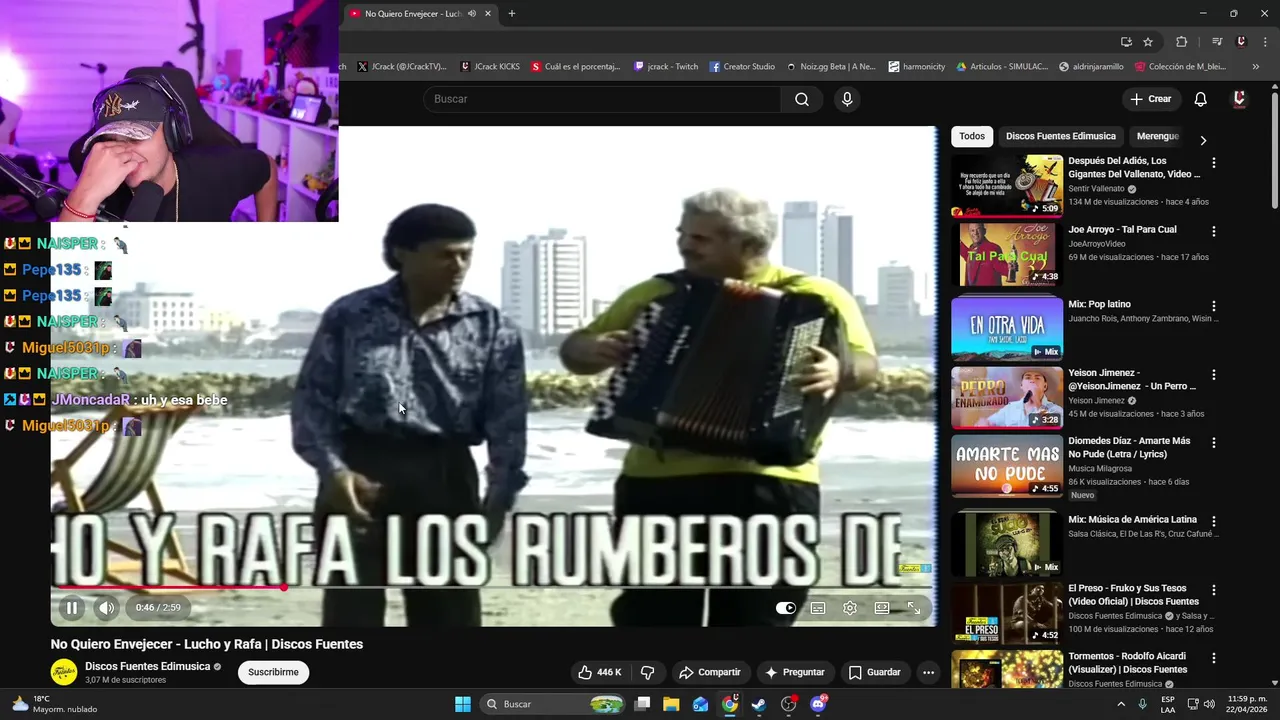The width and height of the screenshot is (1280, 720).
Task: Start voice search with the microphone
Action: click(847, 99)
